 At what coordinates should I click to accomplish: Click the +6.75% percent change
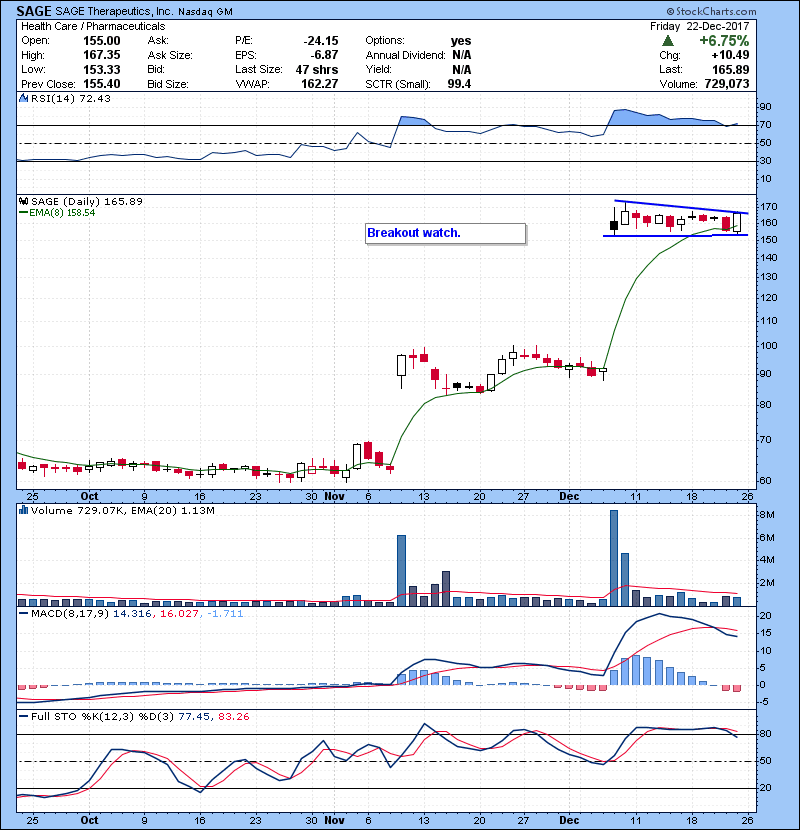point(724,41)
